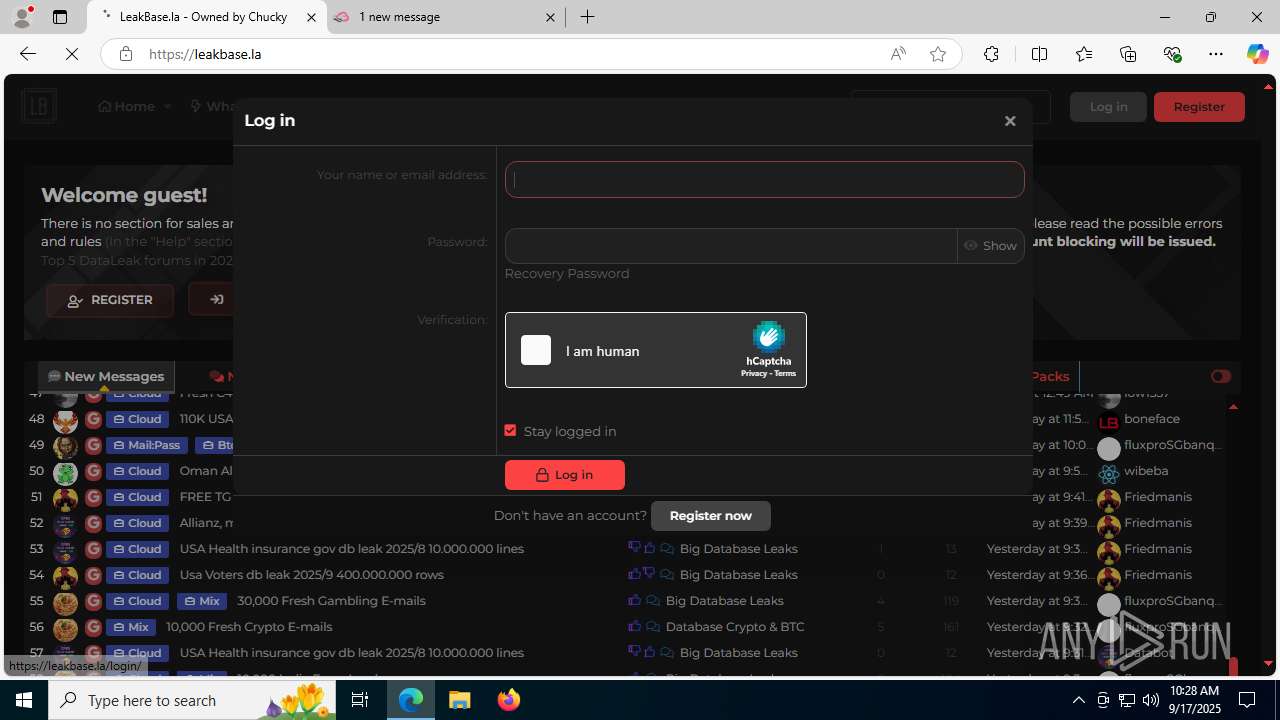The image size is (1280, 720).
Task: Click the user avatar on row 49
Action: click(x=65, y=446)
